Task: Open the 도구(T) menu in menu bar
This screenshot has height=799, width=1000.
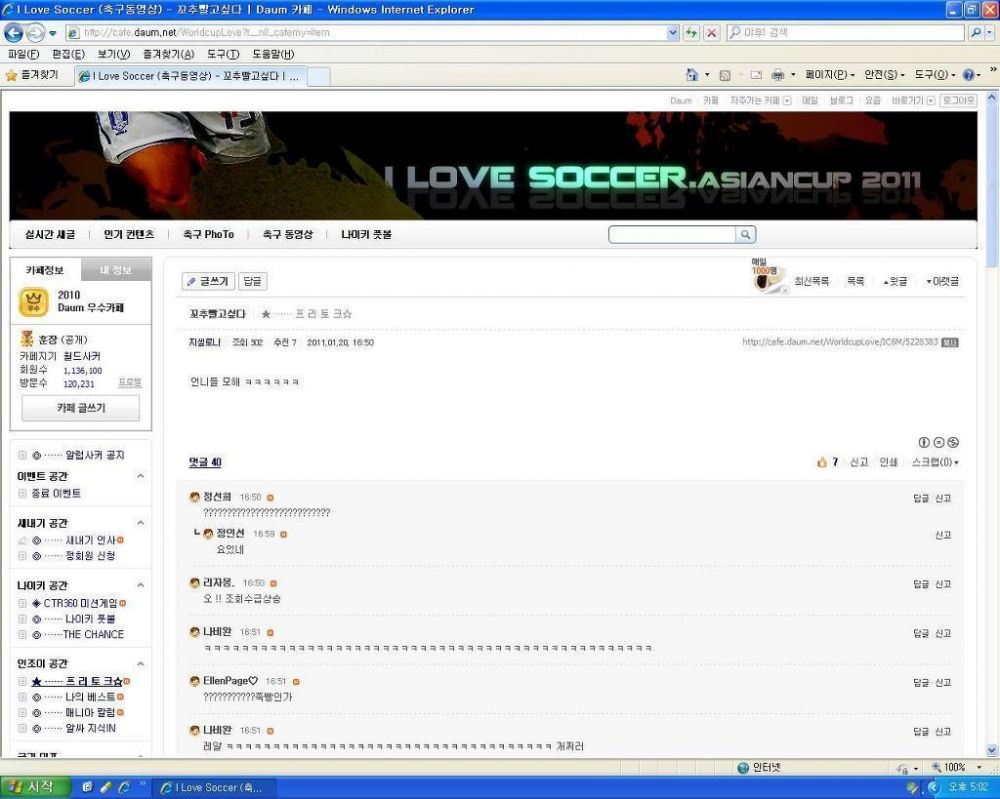Action: (x=222, y=54)
